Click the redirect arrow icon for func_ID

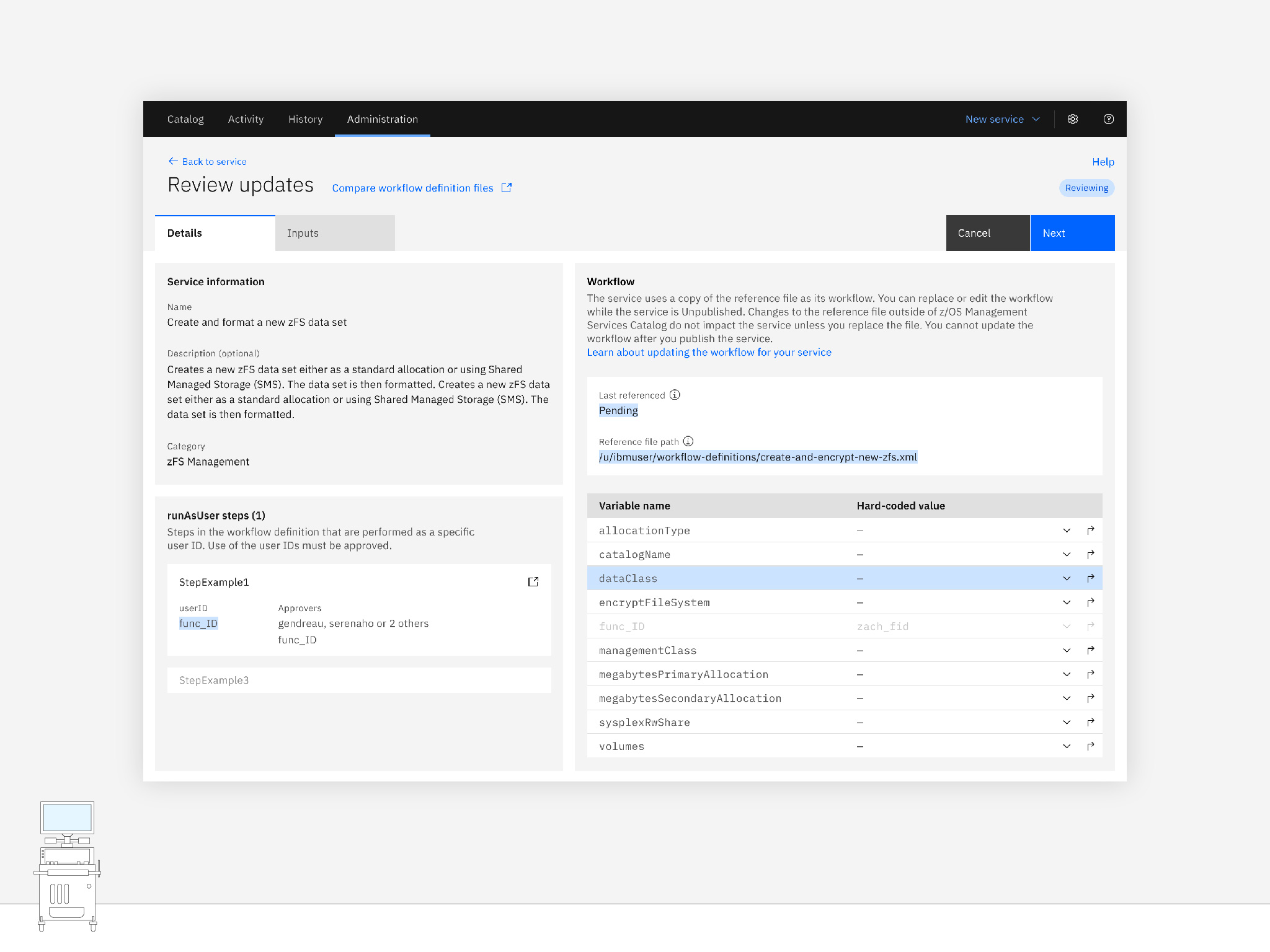(x=1091, y=626)
